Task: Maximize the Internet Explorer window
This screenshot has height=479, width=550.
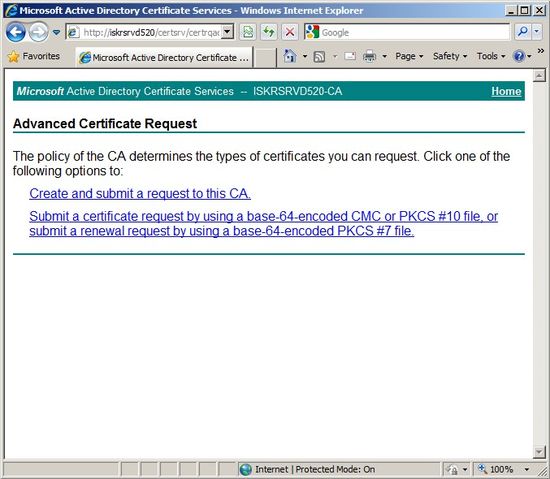Action: [525, 11]
